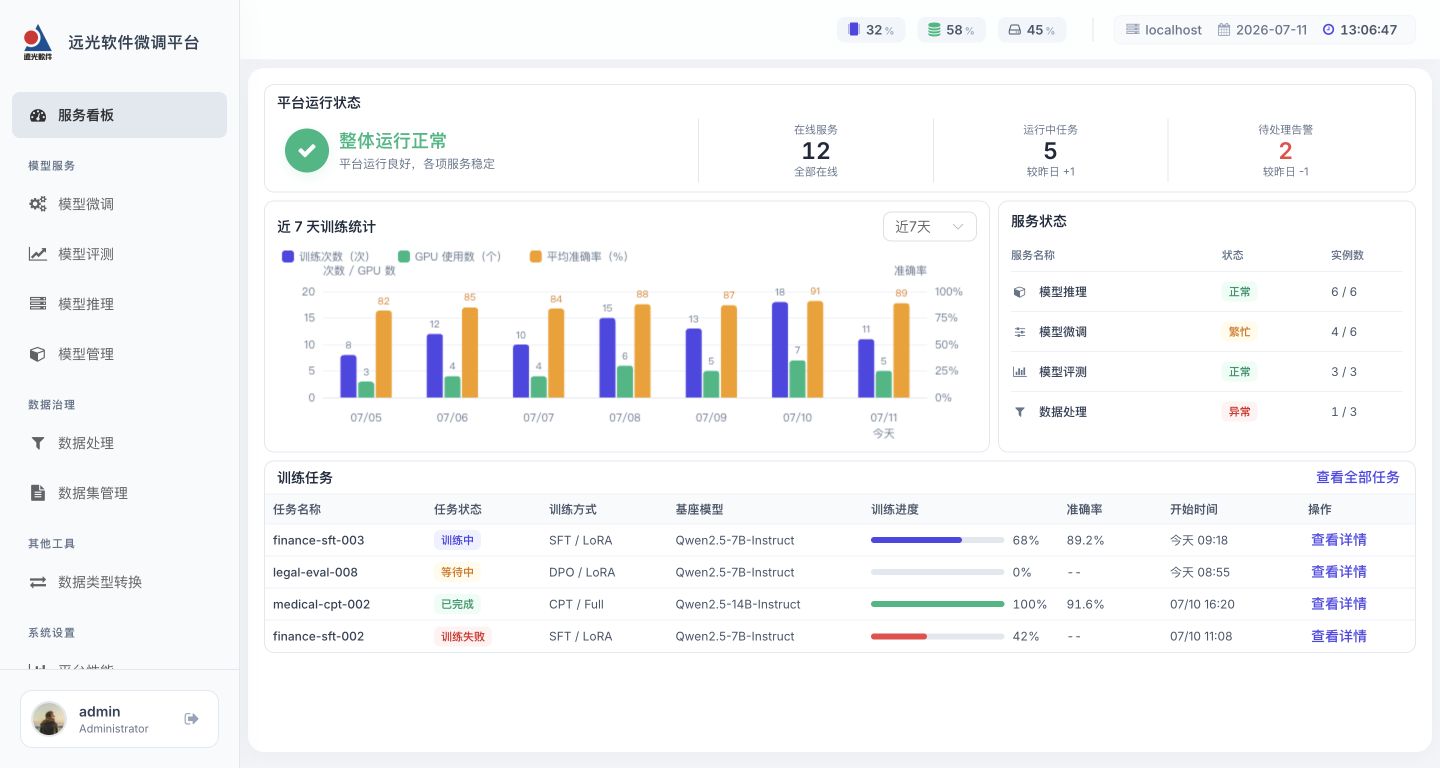Toggle the 平均准确率 legend series
This screenshot has width=1440, height=768.
pyautogui.click(x=579, y=256)
